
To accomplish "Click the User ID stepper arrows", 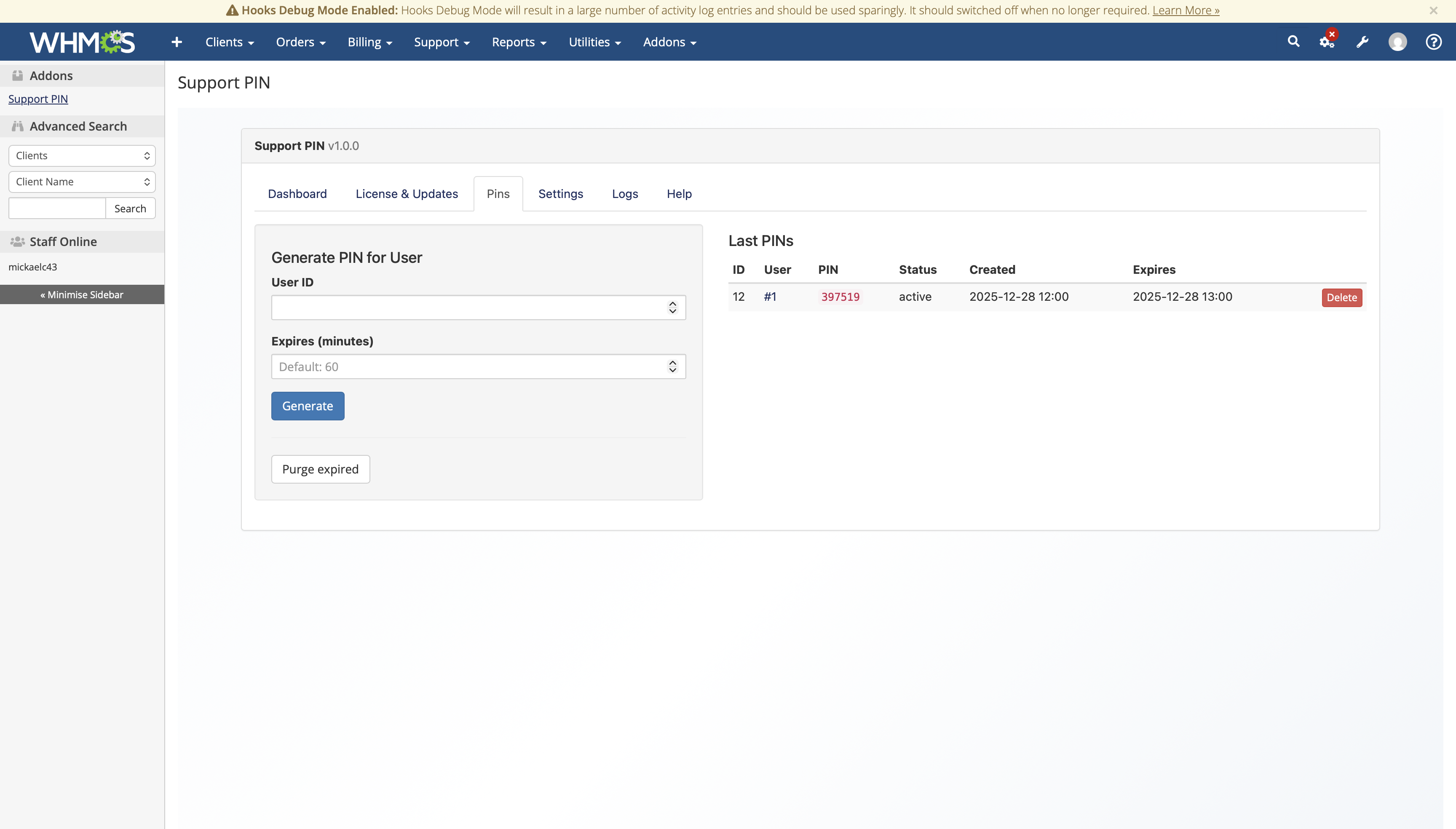I will pos(672,308).
